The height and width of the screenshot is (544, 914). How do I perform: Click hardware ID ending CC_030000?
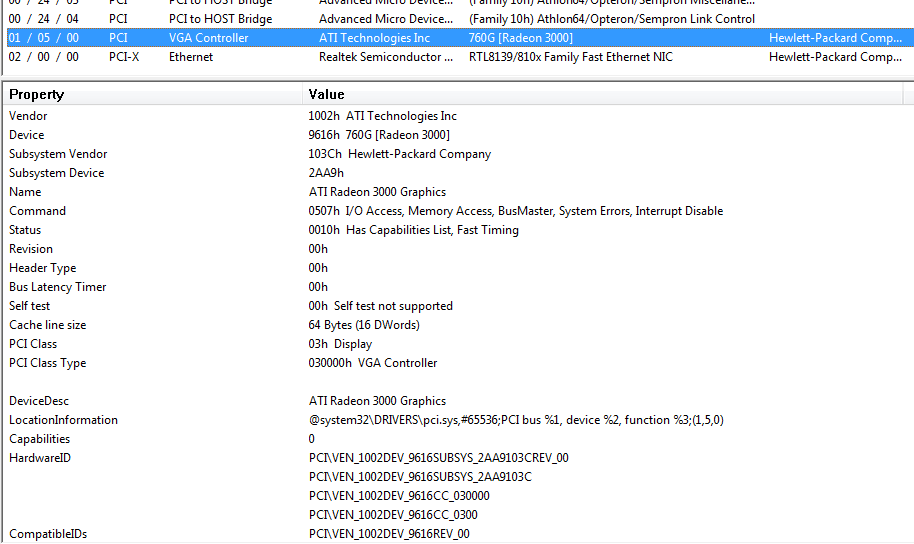[x=399, y=496]
